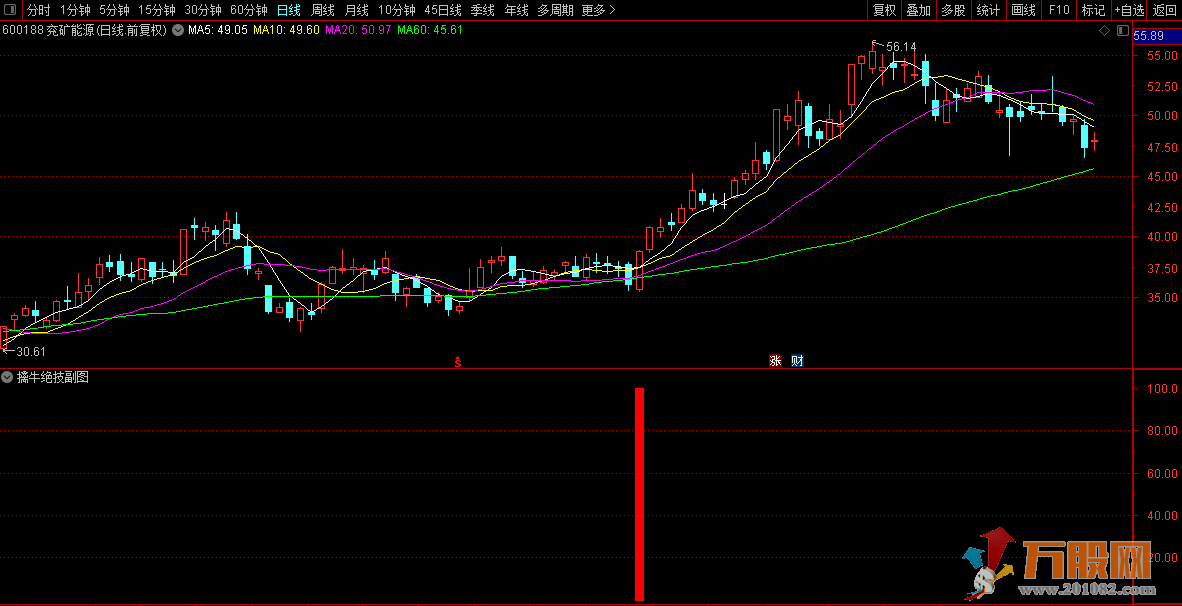Open the F10 company info
The height and width of the screenshot is (606, 1182).
point(1059,10)
